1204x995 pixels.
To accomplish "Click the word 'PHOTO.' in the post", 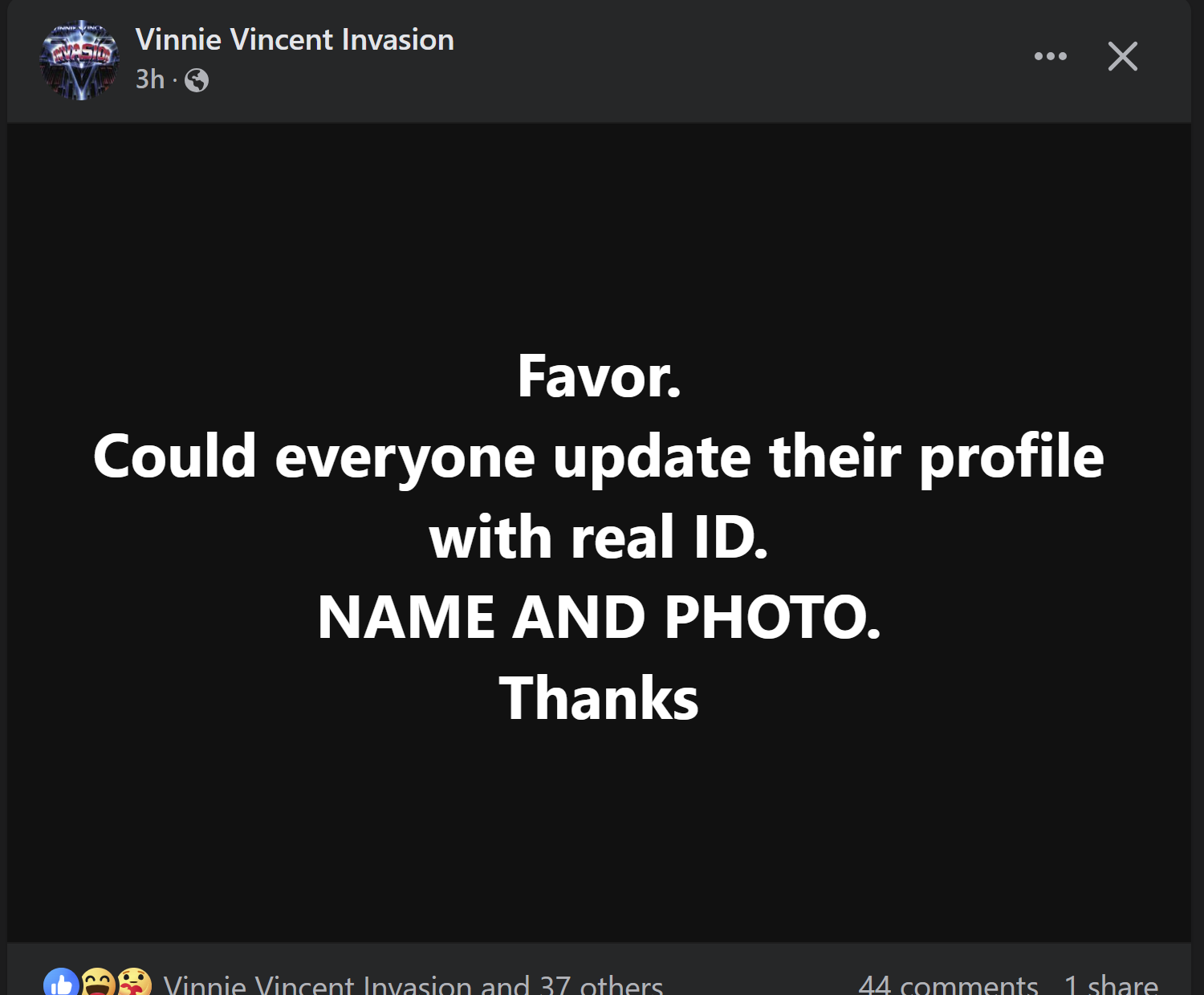I will click(x=772, y=617).
